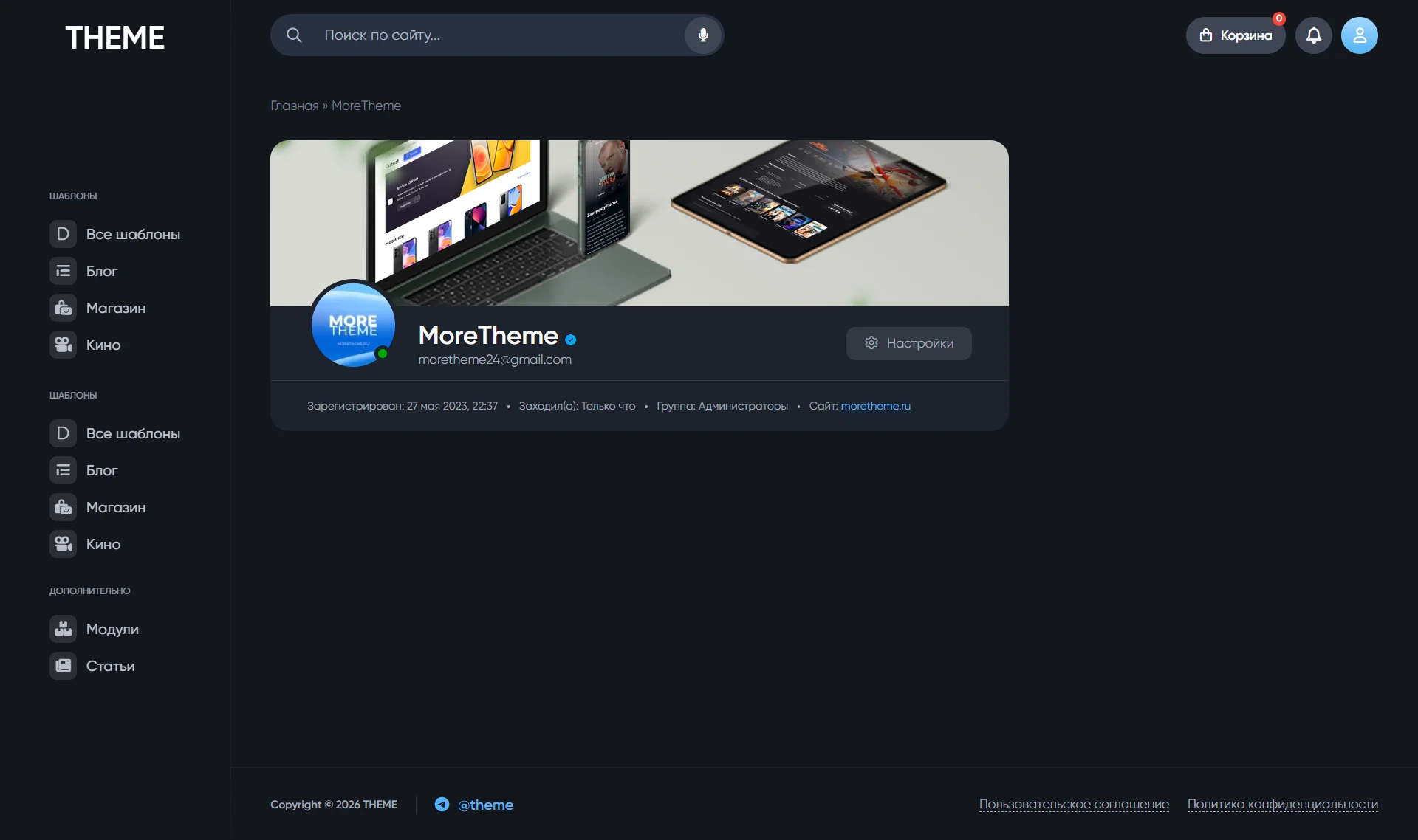Click the microphone voice search icon
Viewport: 1418px width, 840px height.
click(x=703, y=35)
